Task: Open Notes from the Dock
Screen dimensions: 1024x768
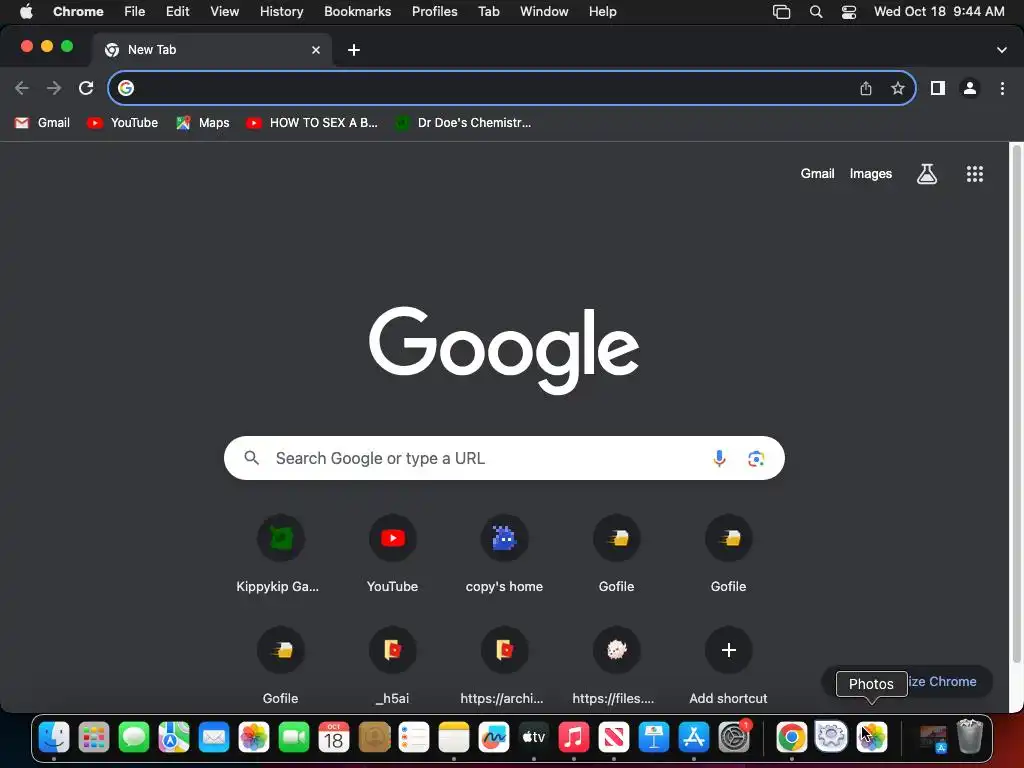Action: 454,737
